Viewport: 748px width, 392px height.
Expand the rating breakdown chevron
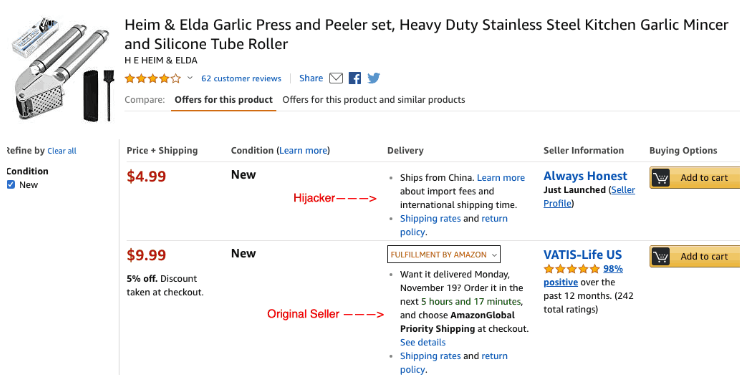tap(189, 78)
